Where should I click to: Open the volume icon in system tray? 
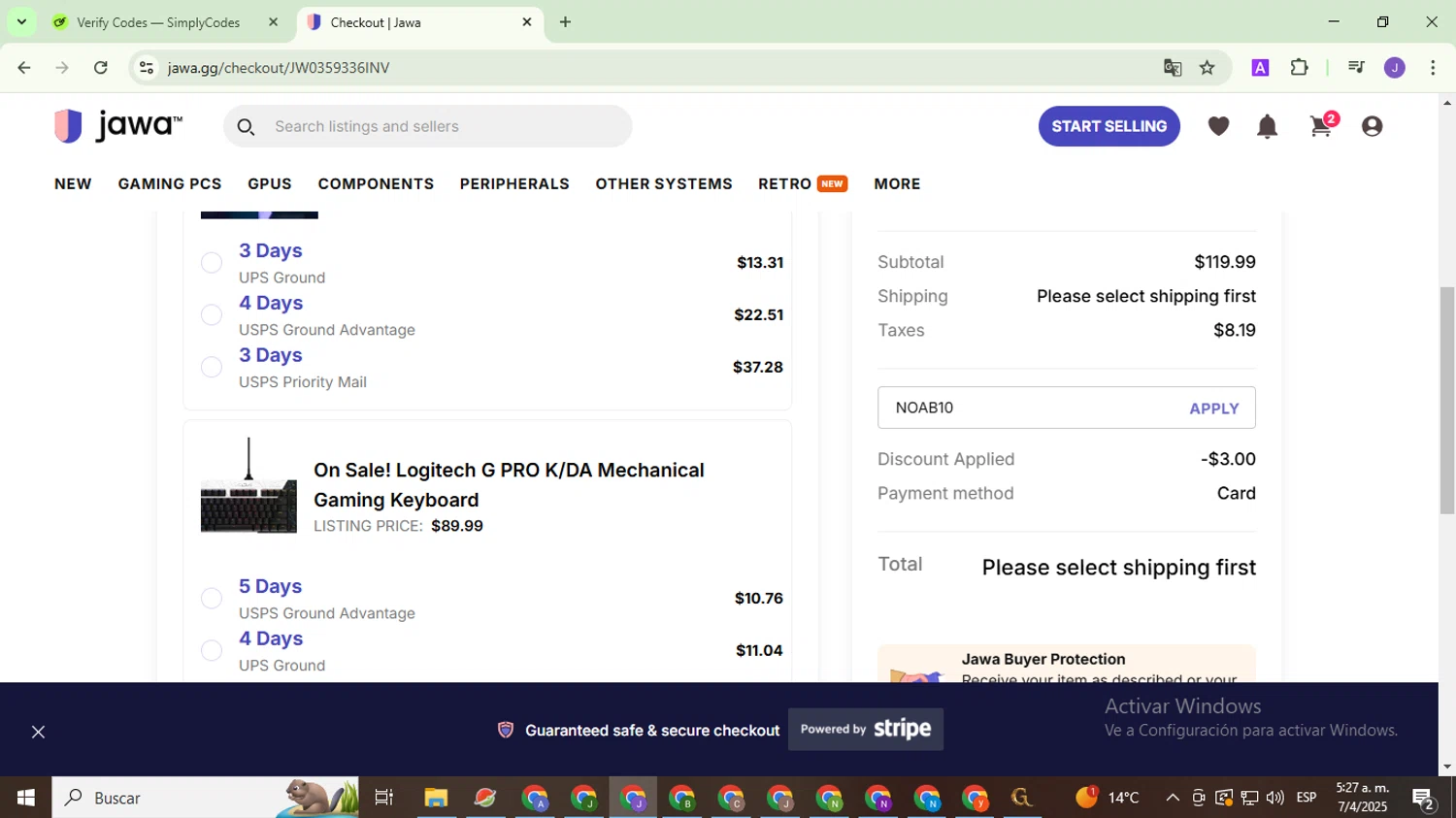(1275, 798)
